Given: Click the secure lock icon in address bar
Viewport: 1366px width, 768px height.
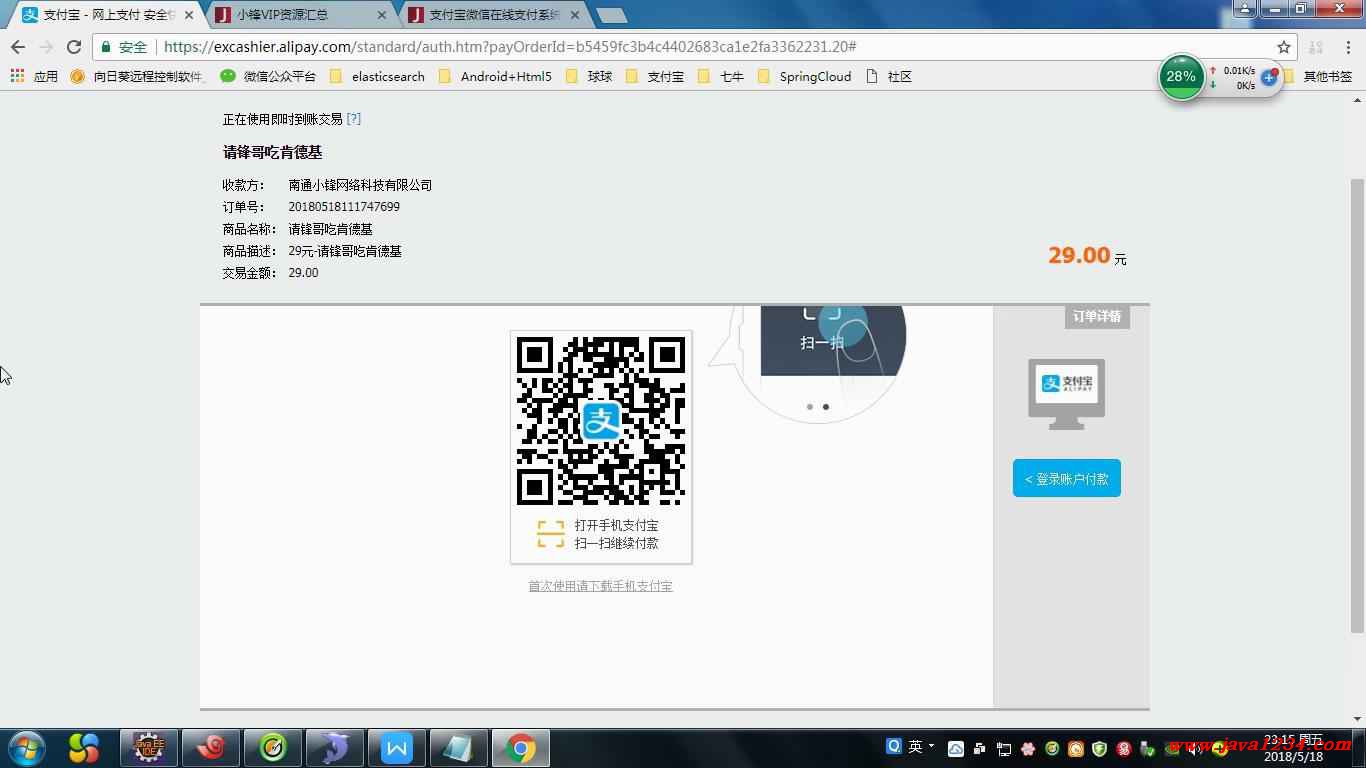Looking at the screenshot, I should coord(106,47).
